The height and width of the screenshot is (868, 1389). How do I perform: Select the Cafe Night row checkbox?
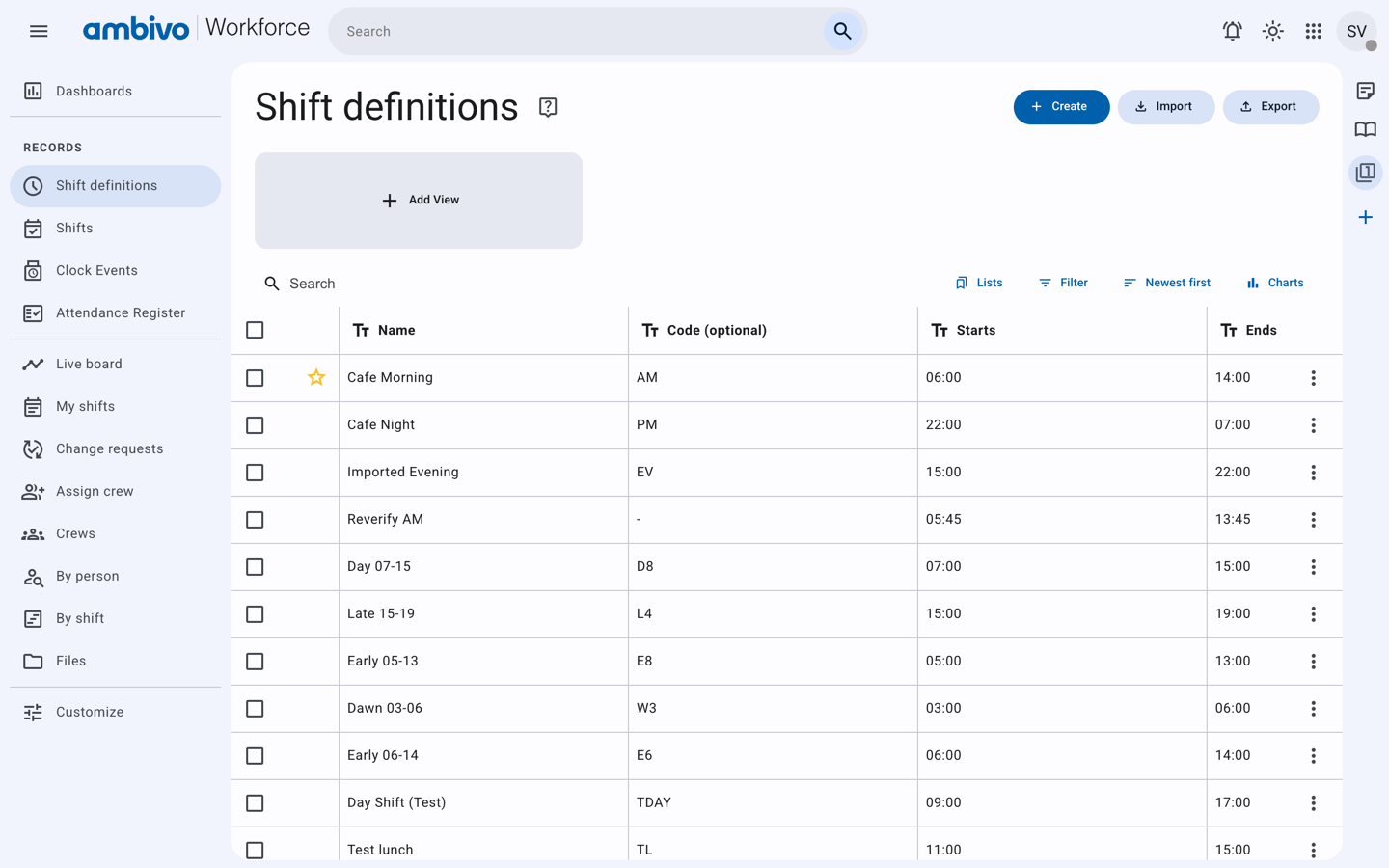pos(255,425)
